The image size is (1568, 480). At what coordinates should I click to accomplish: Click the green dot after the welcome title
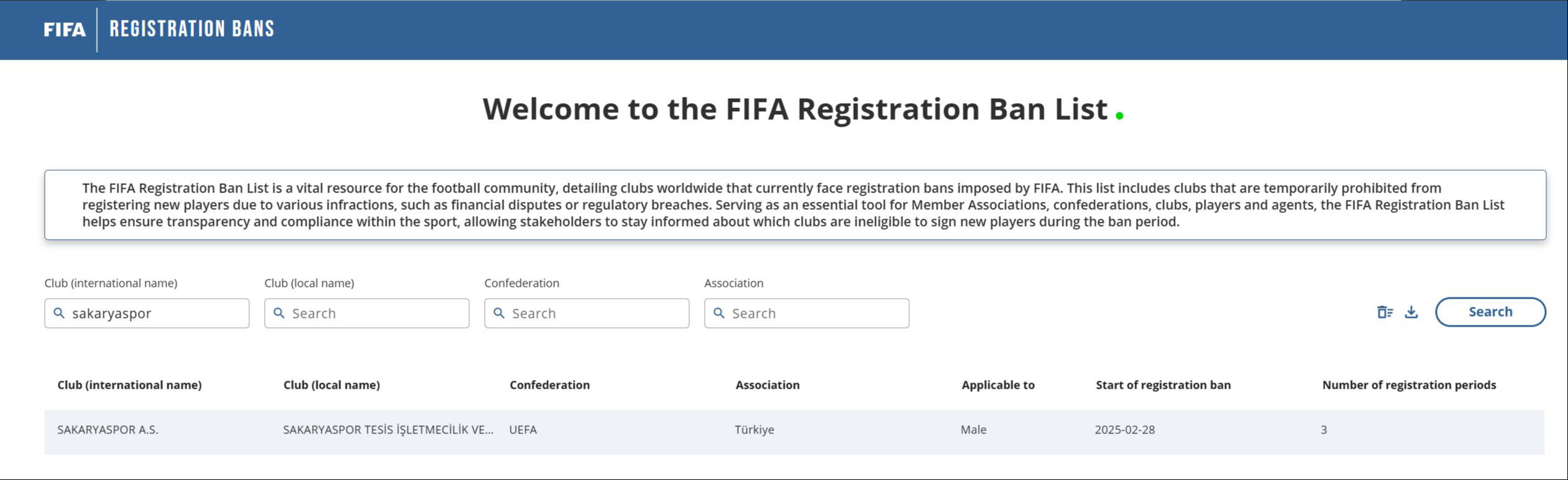(x=1120, y=117)
